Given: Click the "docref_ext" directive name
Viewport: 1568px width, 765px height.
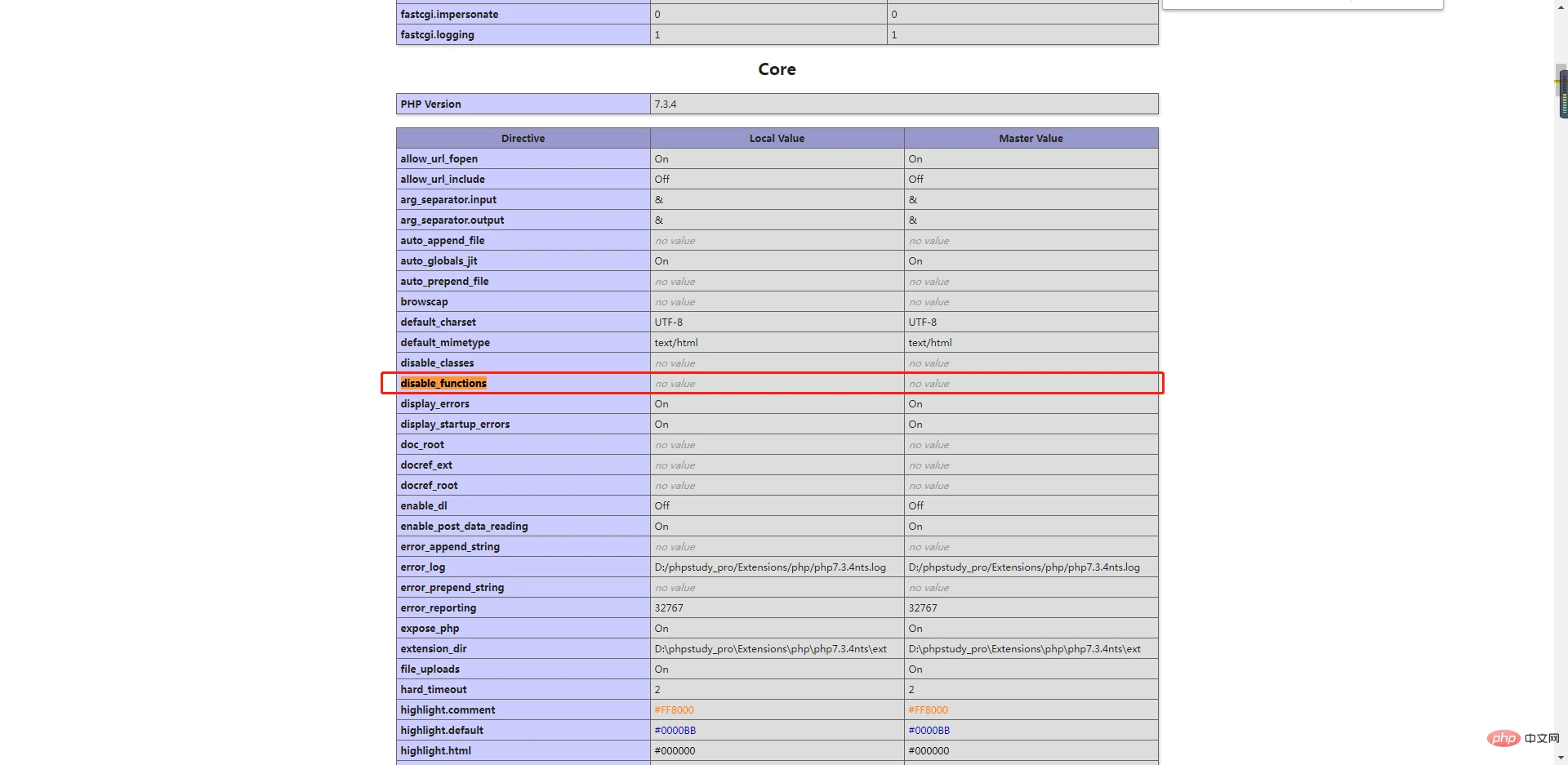Looking at the screenshot, I should 426,465.
